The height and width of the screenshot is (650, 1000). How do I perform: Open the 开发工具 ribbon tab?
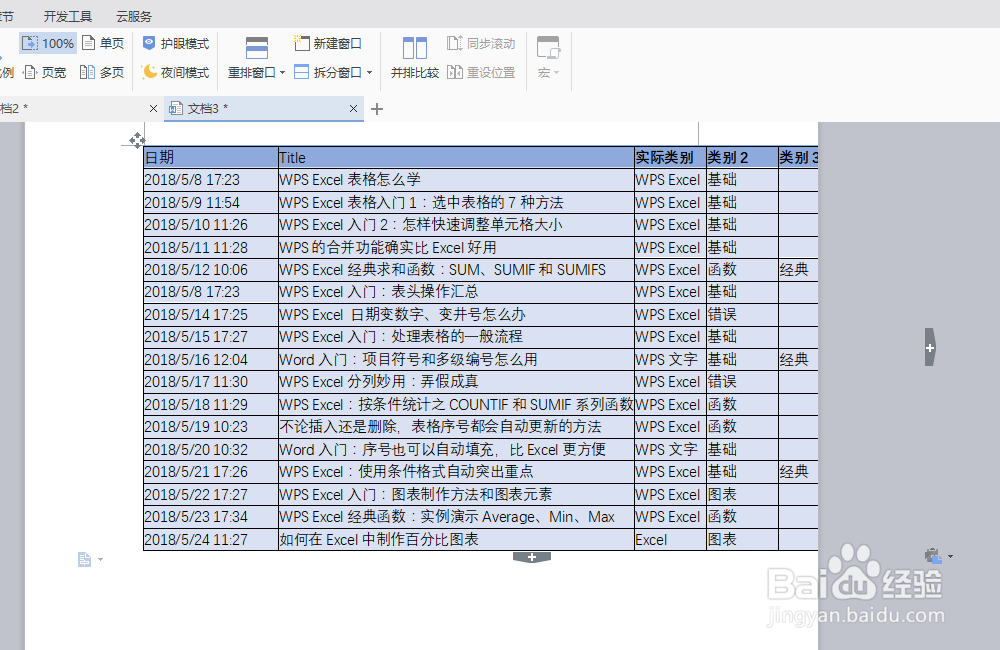click(x=68, y=16)
